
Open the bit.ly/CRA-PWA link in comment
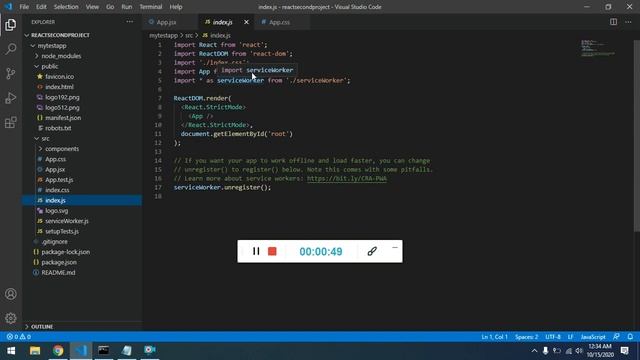[347, 178]
